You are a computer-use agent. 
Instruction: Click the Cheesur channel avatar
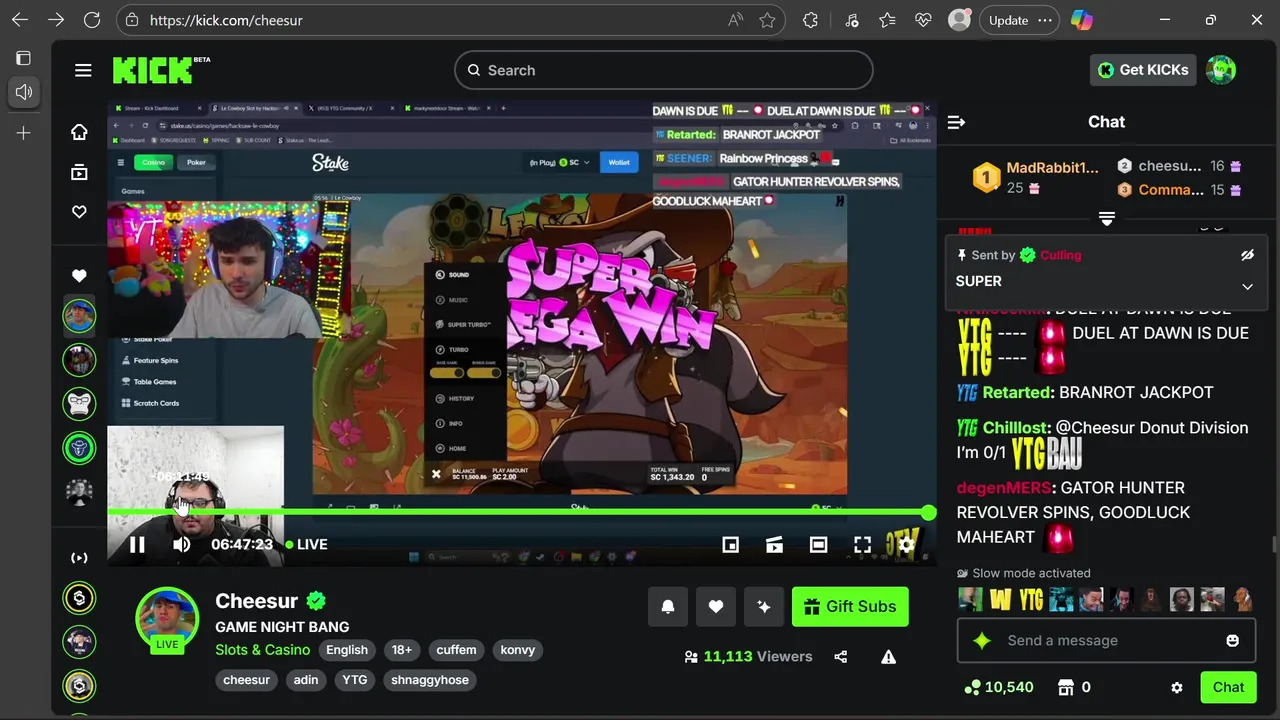tap(167, 618)
